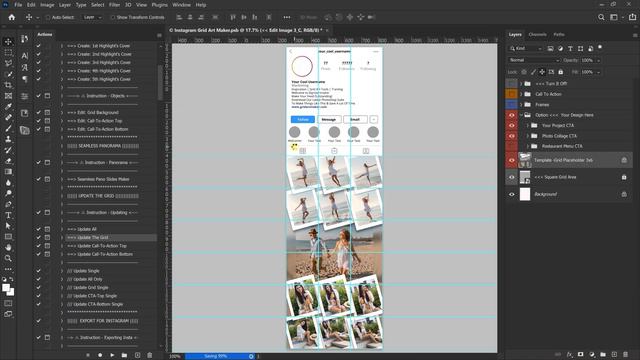The image size is (640, 360).
Task: Switch to the Paths tab
Action: point(559,35)
